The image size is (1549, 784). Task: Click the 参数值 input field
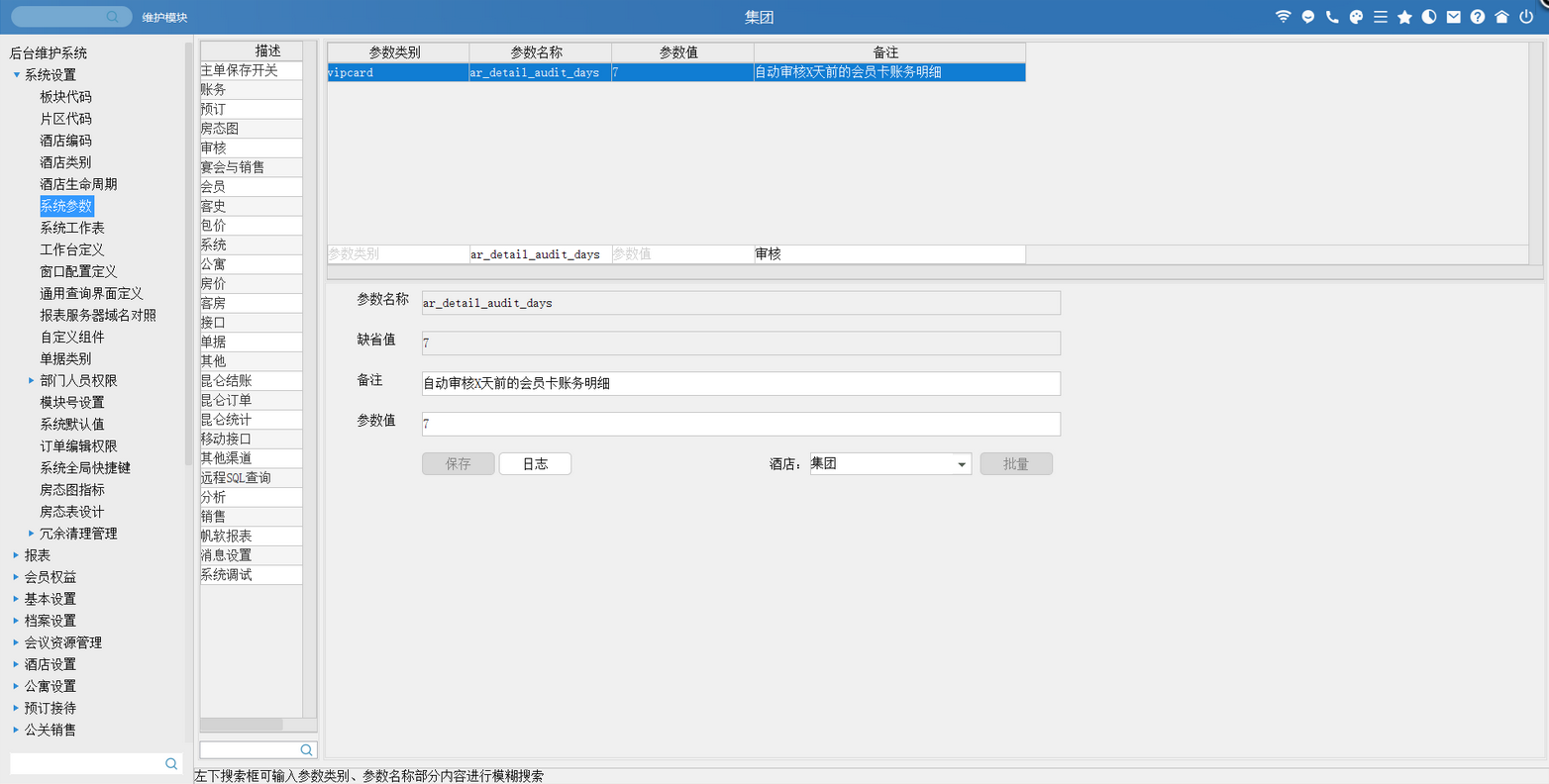(x=741, y=424)
